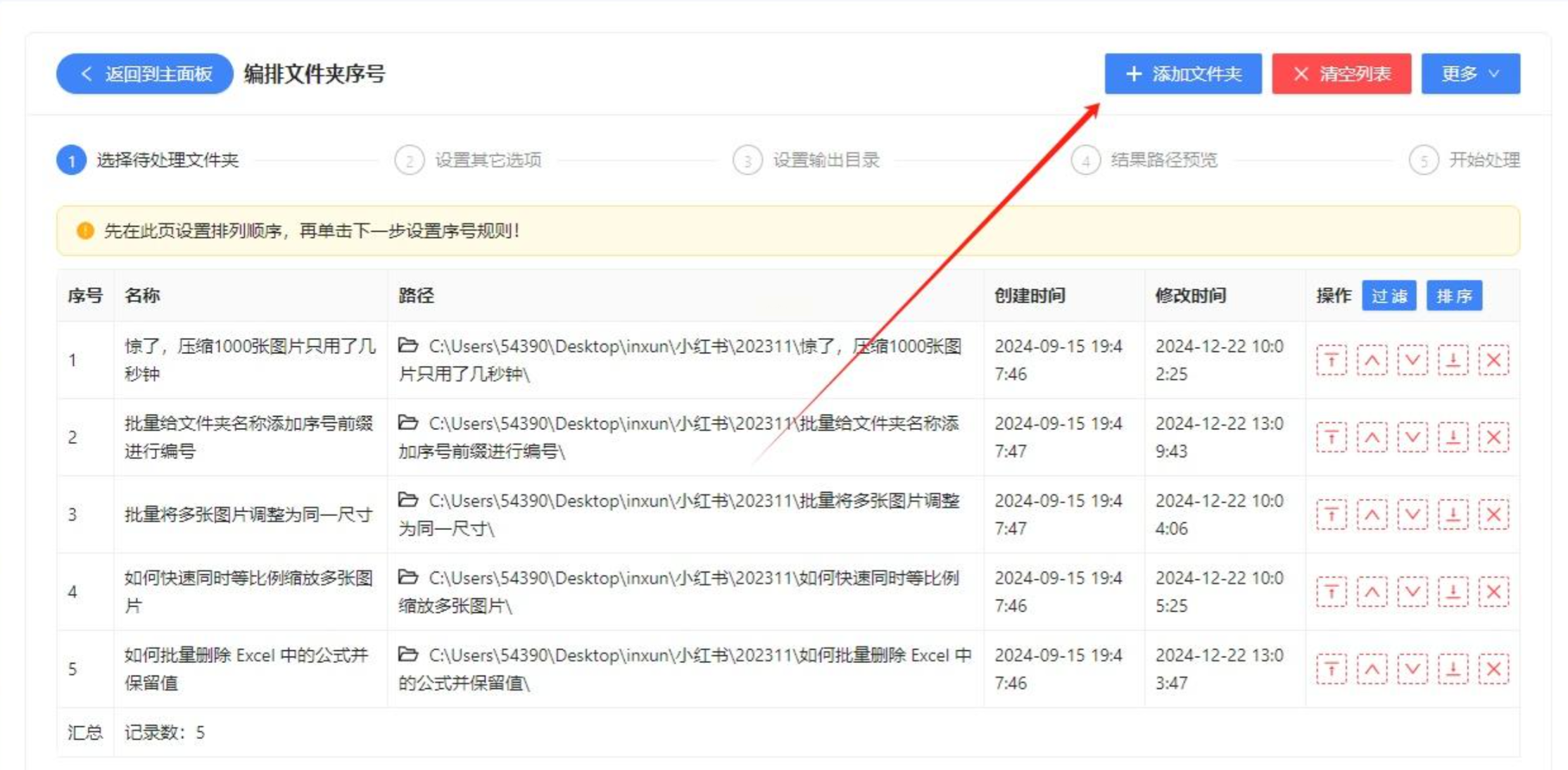Click the 过滤 filter button
The height and width of the screenshot is (770, 1568).
pyautogui.click(x=1389, y=296)
